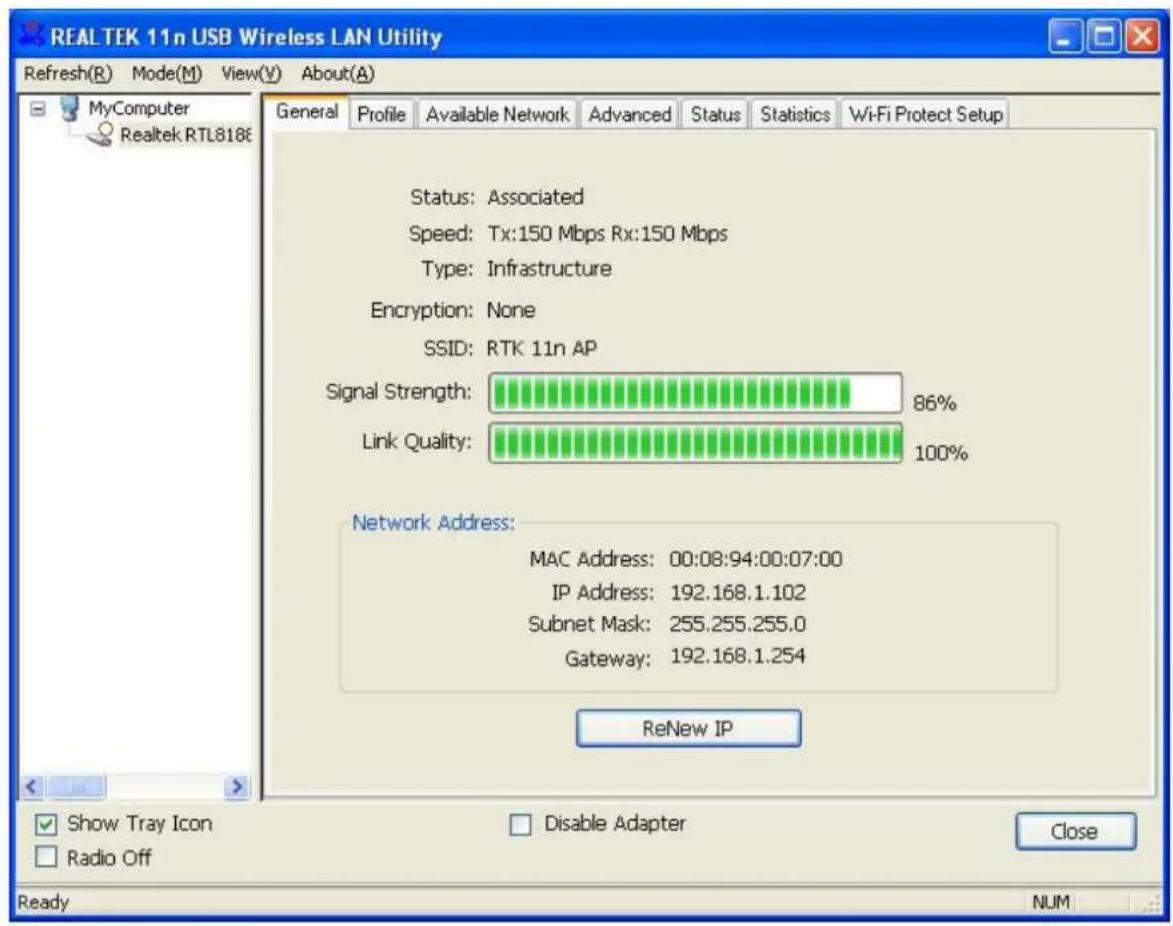The image size is (1173, 926).
Task: Click the Network Address group label
Action: click(433, 522)
